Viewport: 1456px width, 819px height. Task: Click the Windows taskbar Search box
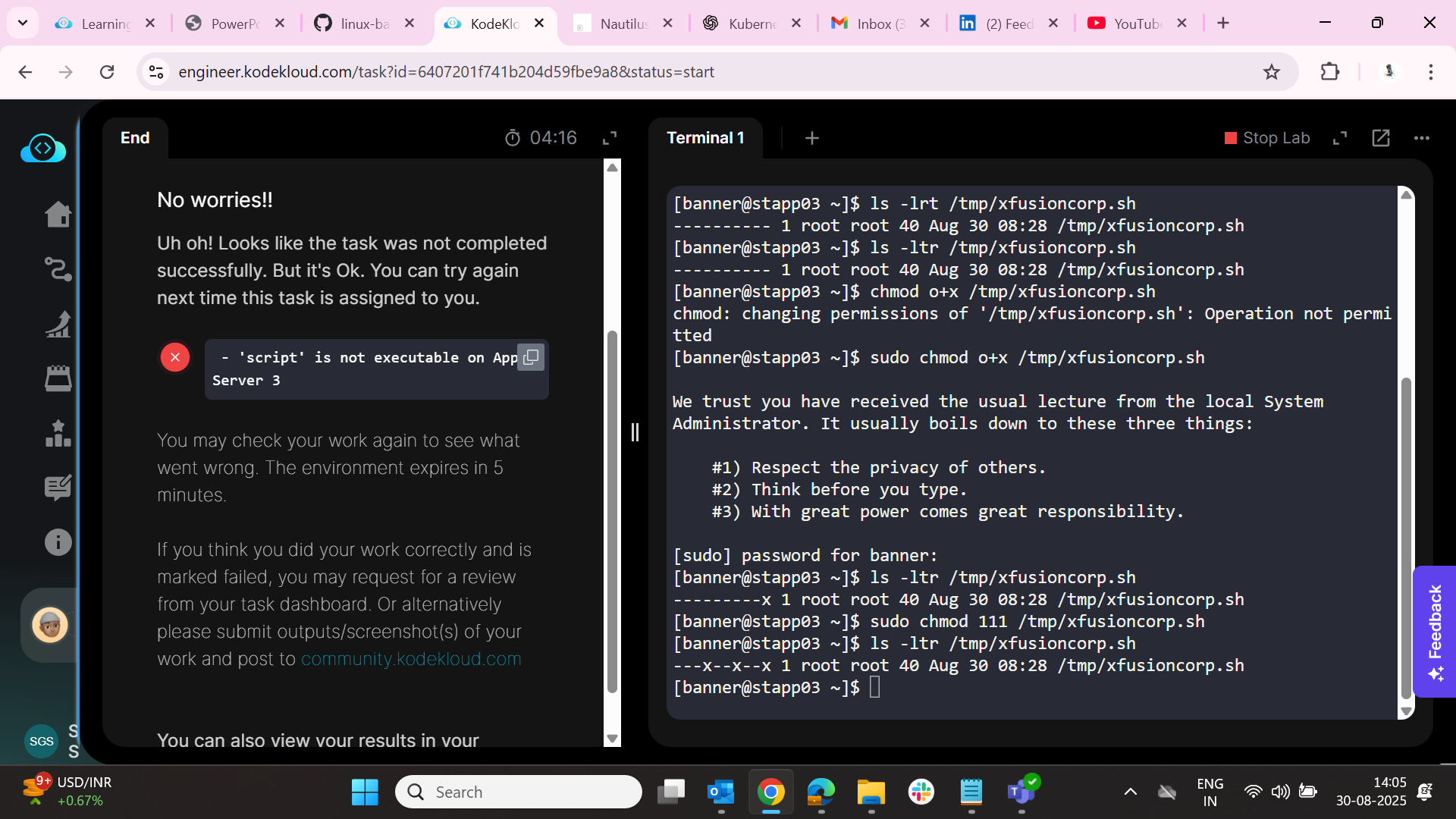[x=519, y=792]
